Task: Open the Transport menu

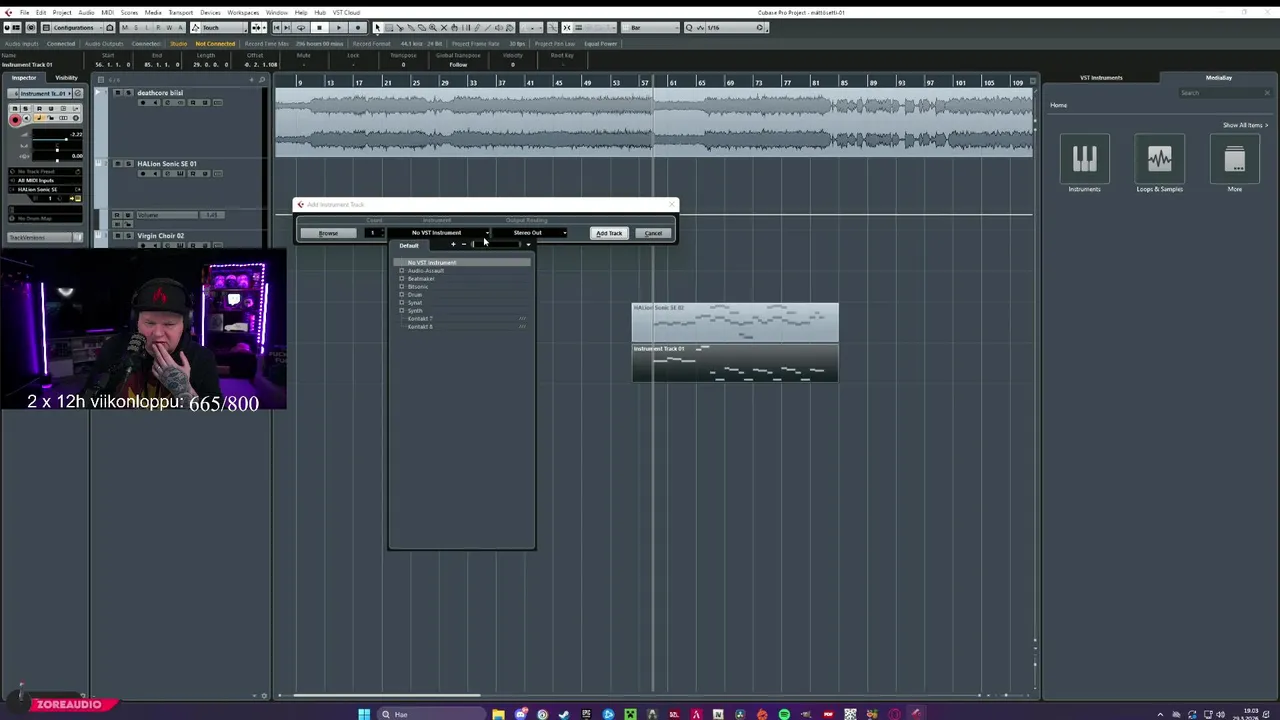Action: tap(181, 12)
